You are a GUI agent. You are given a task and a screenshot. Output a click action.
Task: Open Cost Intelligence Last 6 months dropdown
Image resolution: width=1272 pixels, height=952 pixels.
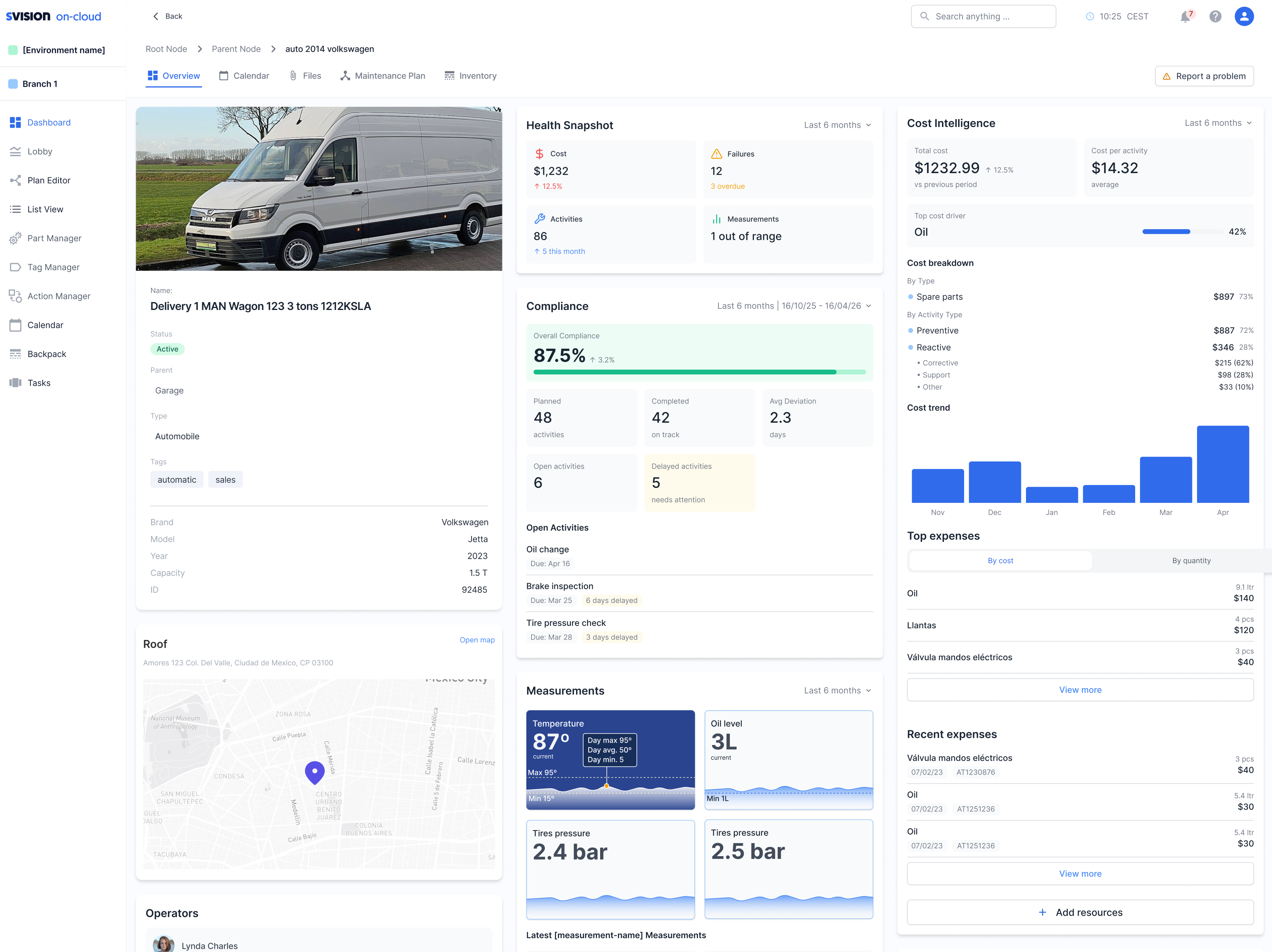(x=1218, y=123)
